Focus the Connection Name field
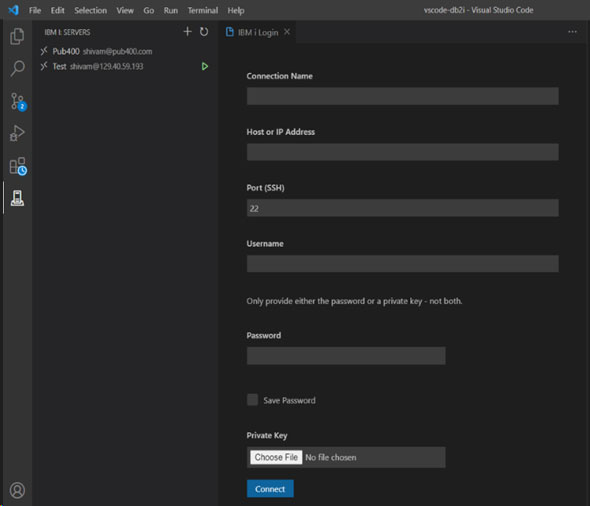This screenshot has height=506, width=590. tap(403, 96)
